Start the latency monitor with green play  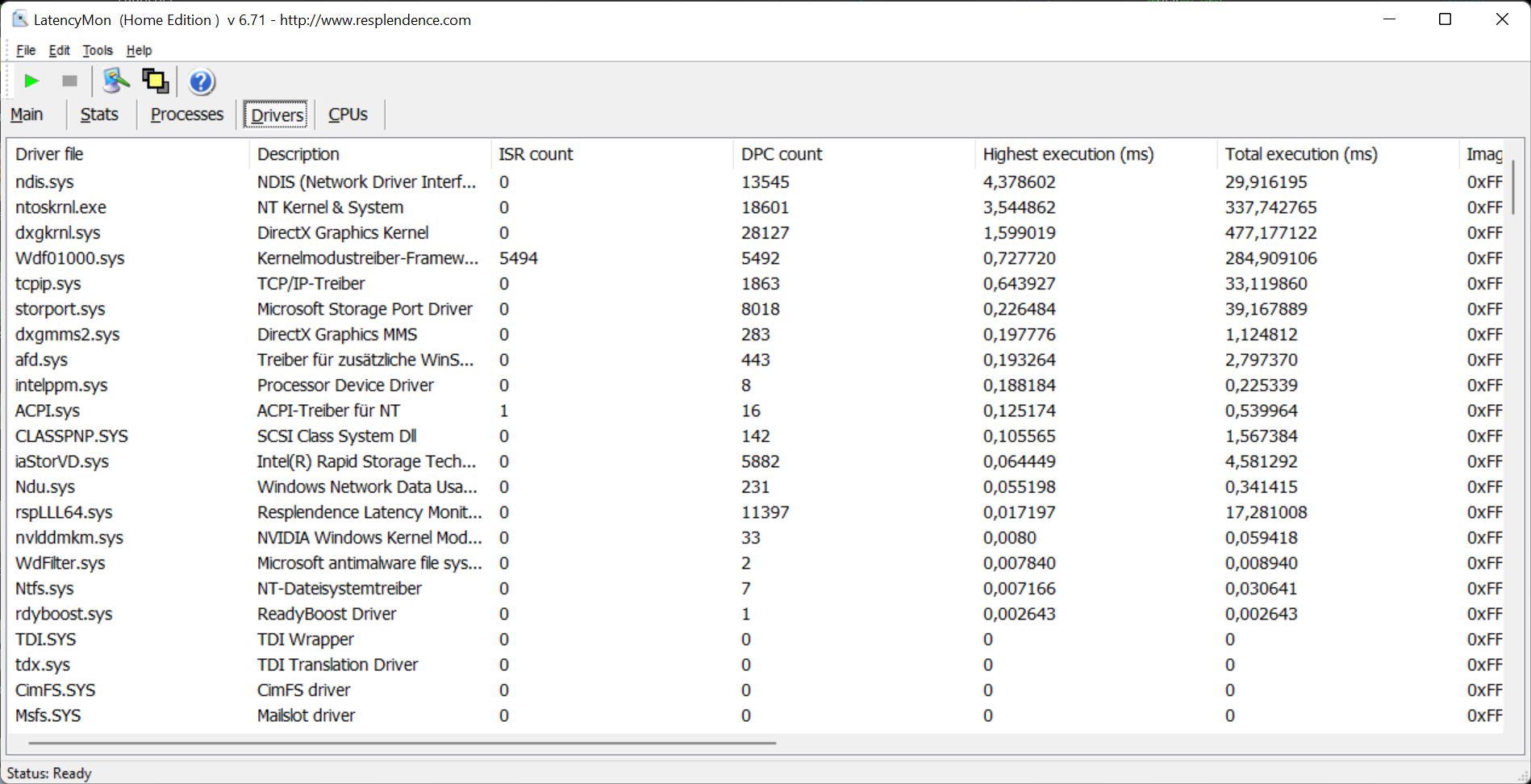coord(31,81)
